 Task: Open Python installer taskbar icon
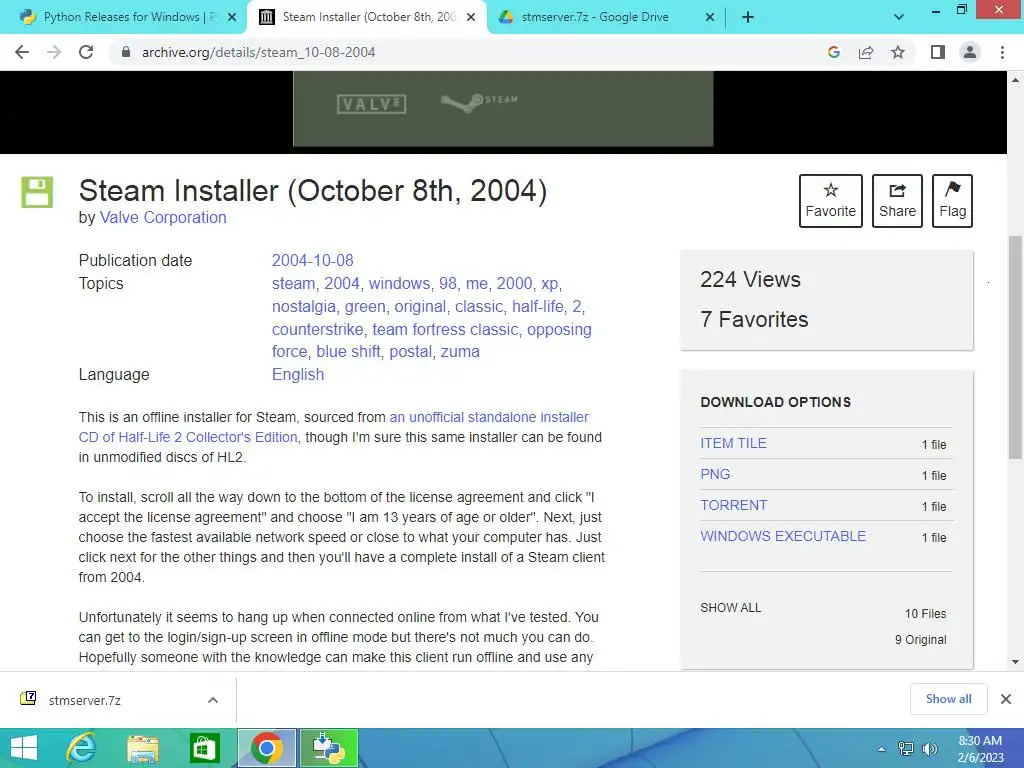coord(328,748)
